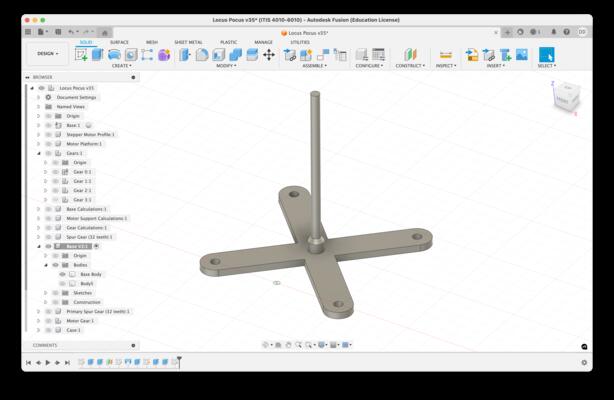Collapse the Gears:1 tree node
The image size is (614, 400).
pos(39,153)
